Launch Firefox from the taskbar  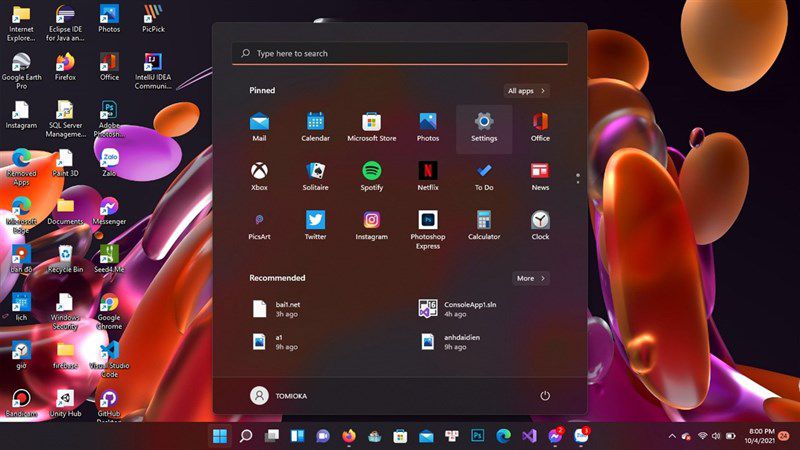point(349,436)
